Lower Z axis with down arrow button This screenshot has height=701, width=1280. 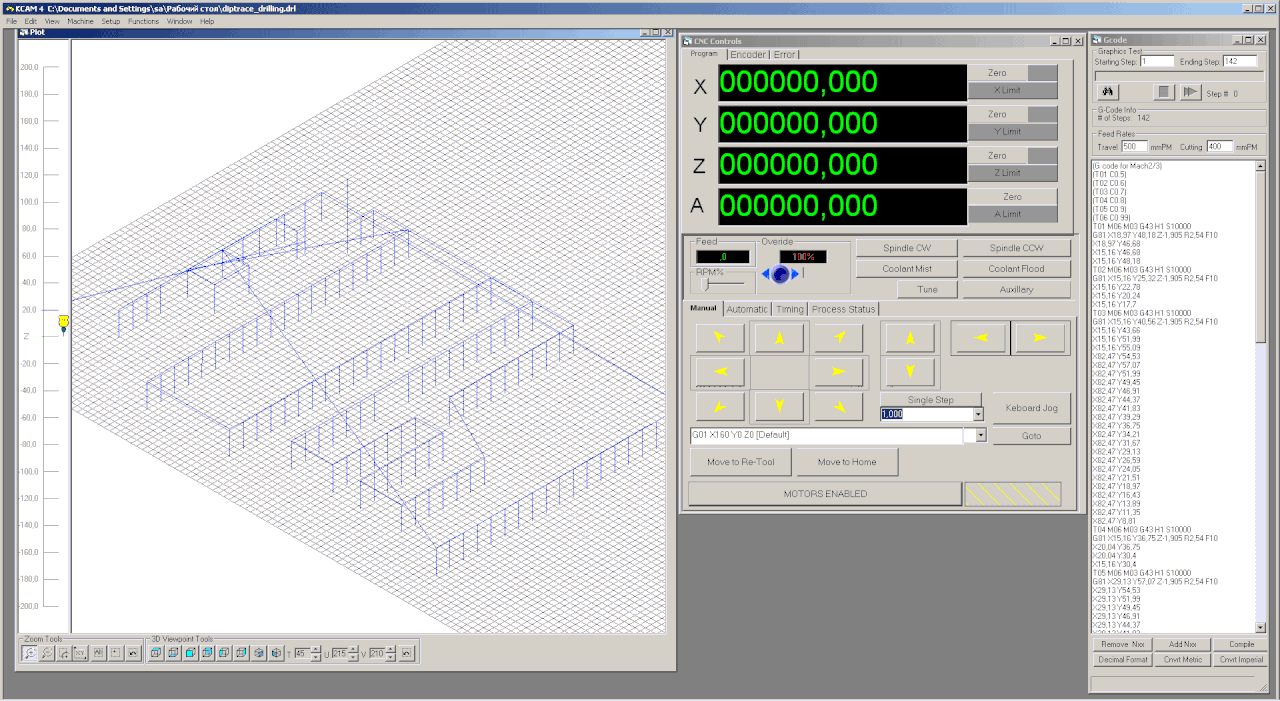[x=910, y=372]
